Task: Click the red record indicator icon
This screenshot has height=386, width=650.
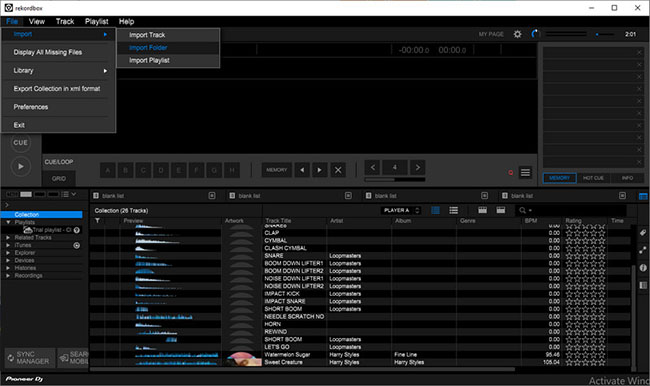Action: pyautogui.click(x=511, y=172)
